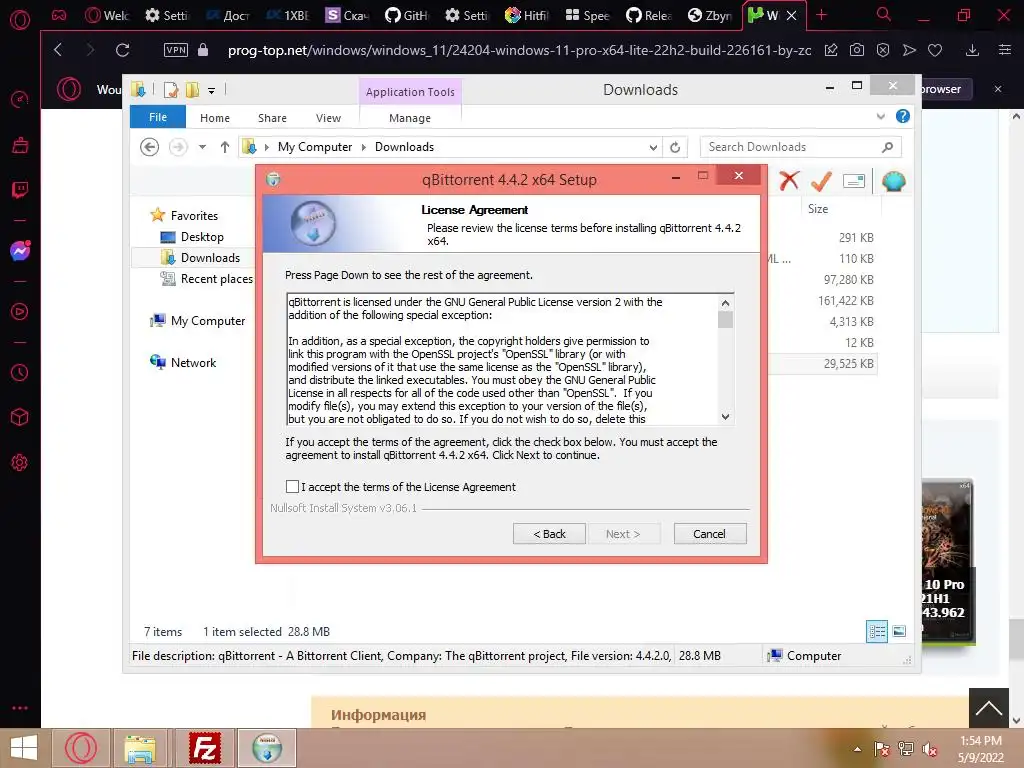The width and height of the screenshot is (1024, 768).
Task: Click license text scrollbar down arrow
Action: [x=725, y=417]
